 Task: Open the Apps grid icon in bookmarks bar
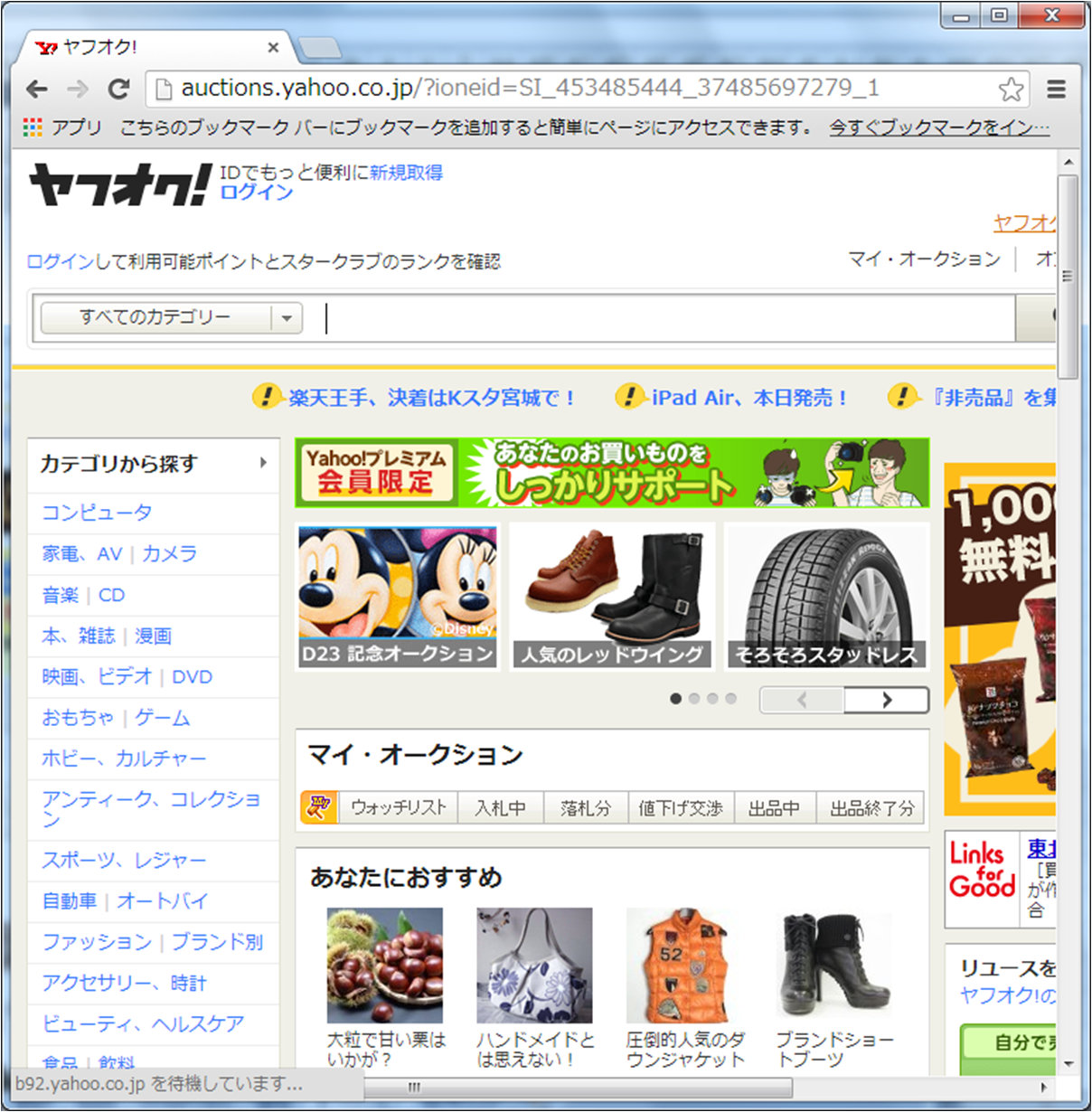pyautogui.click(x=33, y=127)
